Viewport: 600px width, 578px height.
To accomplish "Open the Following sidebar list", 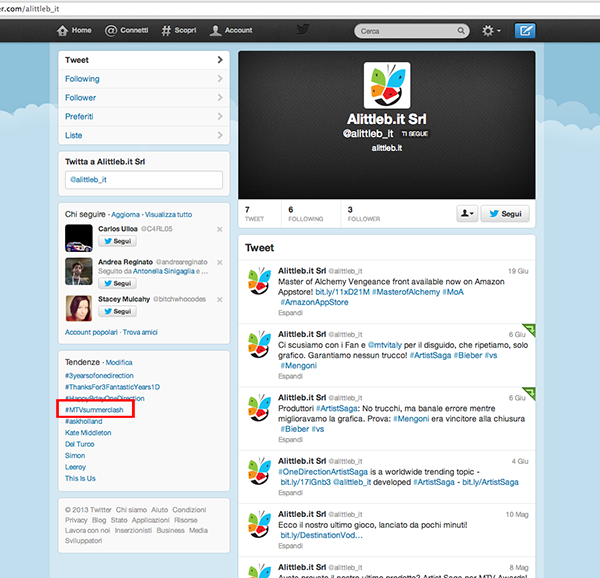I will point(144,79).
